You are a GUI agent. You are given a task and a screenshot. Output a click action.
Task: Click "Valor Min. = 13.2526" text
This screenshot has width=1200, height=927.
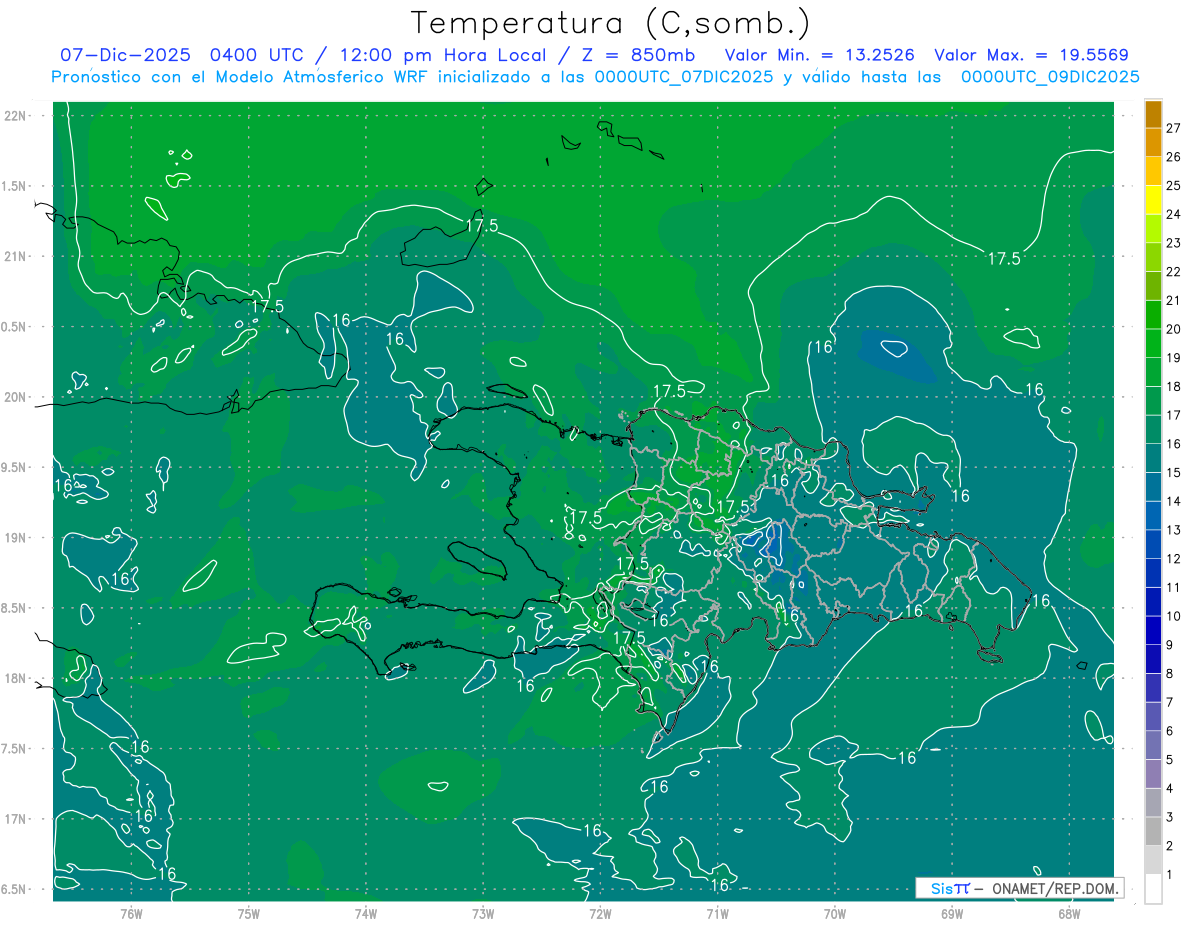point(821,55)
